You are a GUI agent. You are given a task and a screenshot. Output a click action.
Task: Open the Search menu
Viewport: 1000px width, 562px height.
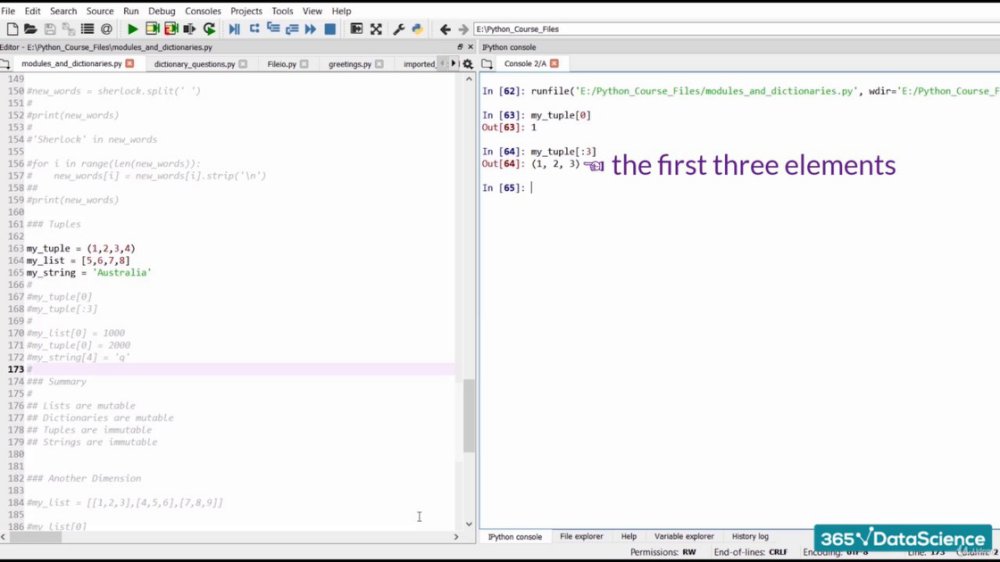click(63, 11)
